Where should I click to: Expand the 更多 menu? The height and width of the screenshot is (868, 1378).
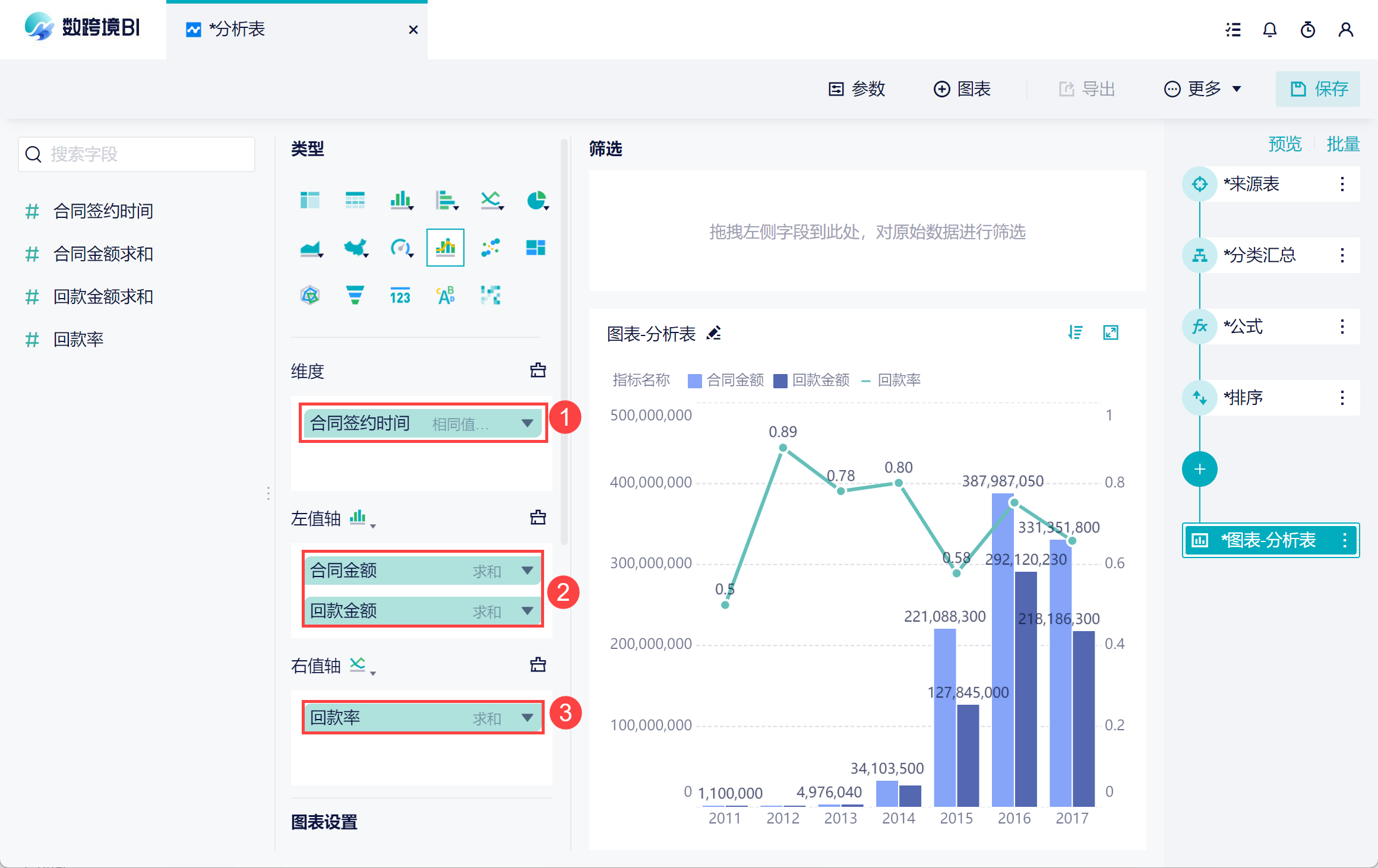point(1203,89)
